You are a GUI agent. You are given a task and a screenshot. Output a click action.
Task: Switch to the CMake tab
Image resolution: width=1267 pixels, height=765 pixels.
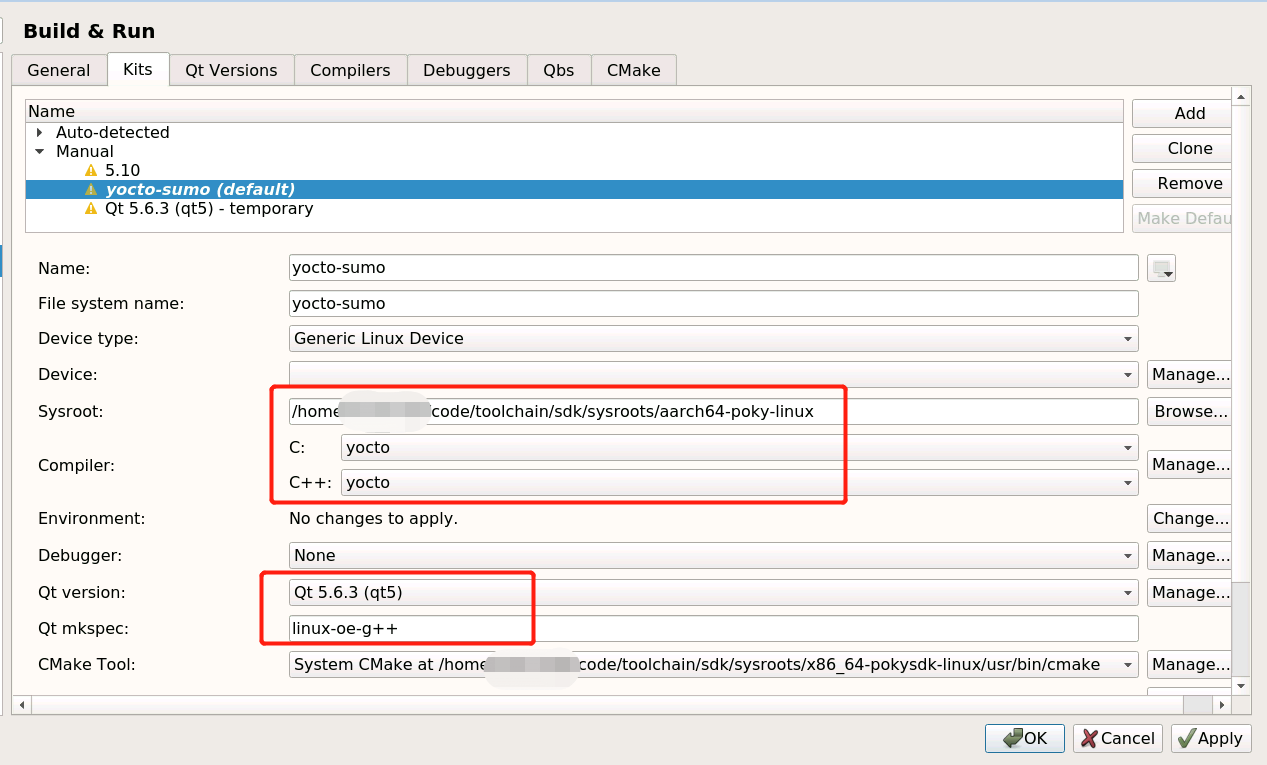click(633, 70)
